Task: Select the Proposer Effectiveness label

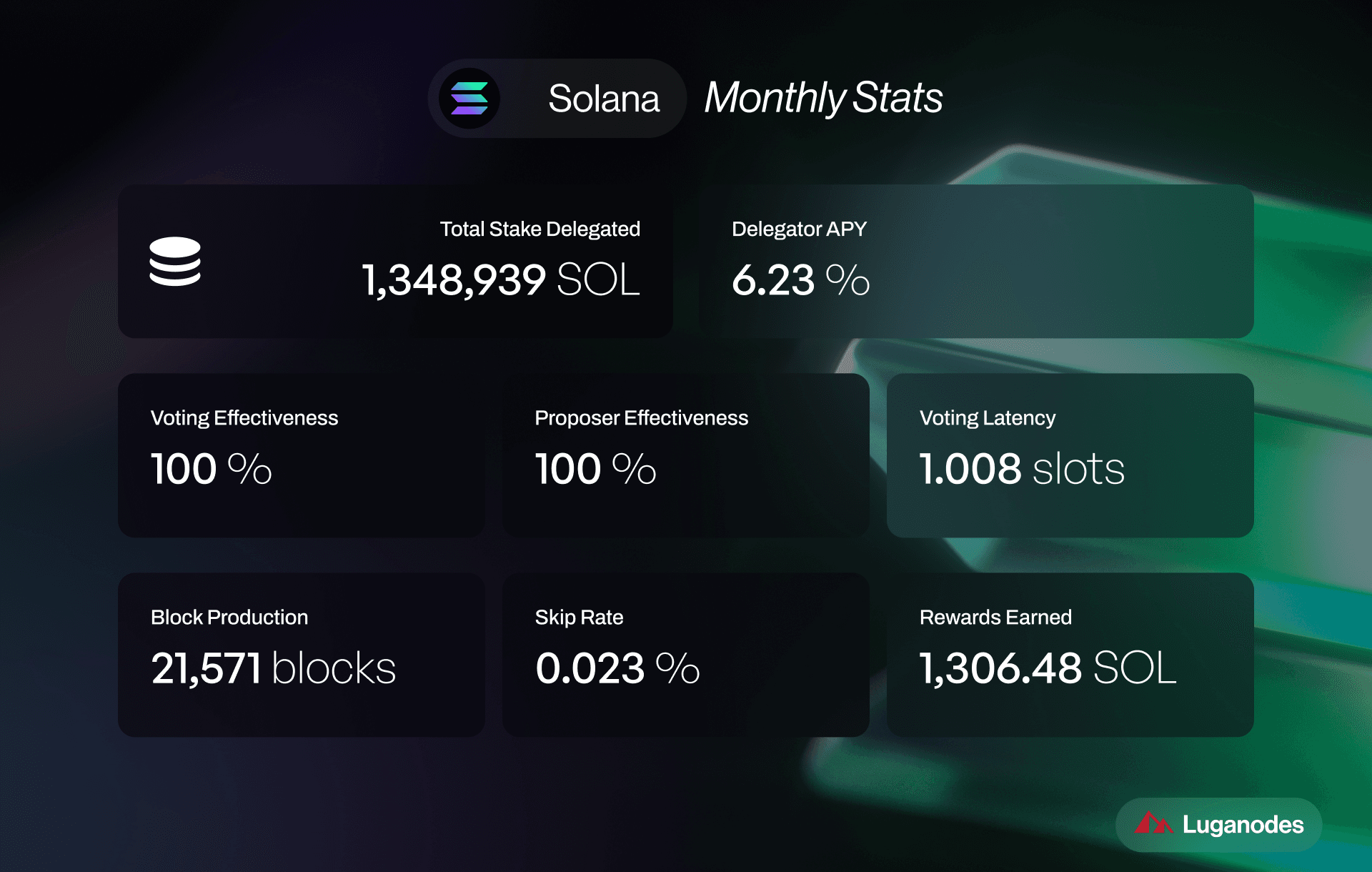Action: click(641, 418)
